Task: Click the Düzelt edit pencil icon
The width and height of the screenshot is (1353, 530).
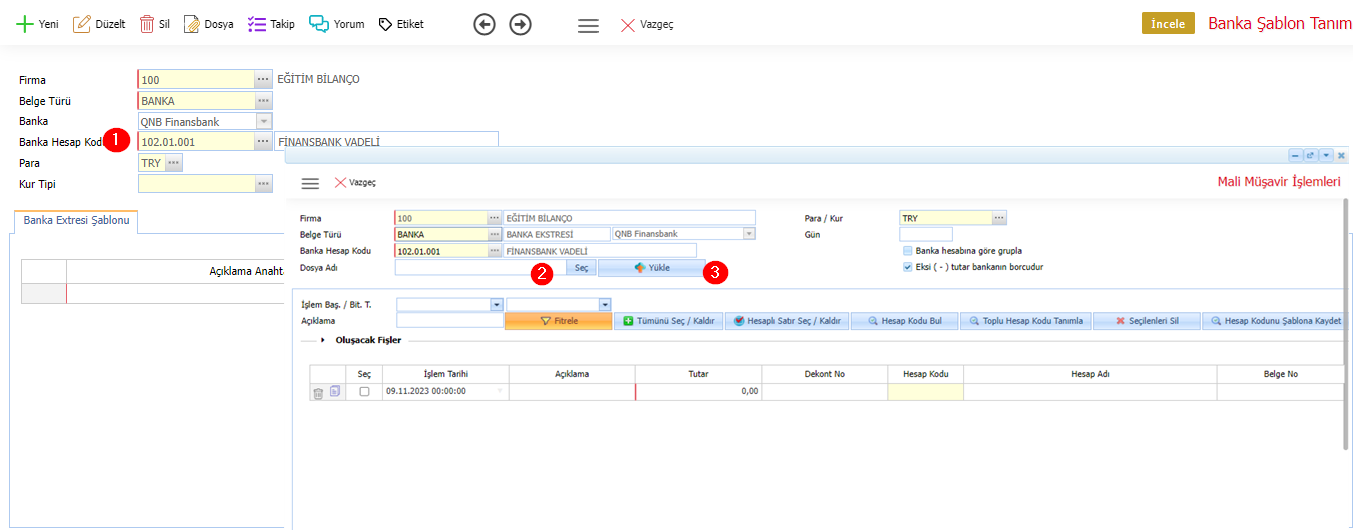Action: click(x=82, y=24)
